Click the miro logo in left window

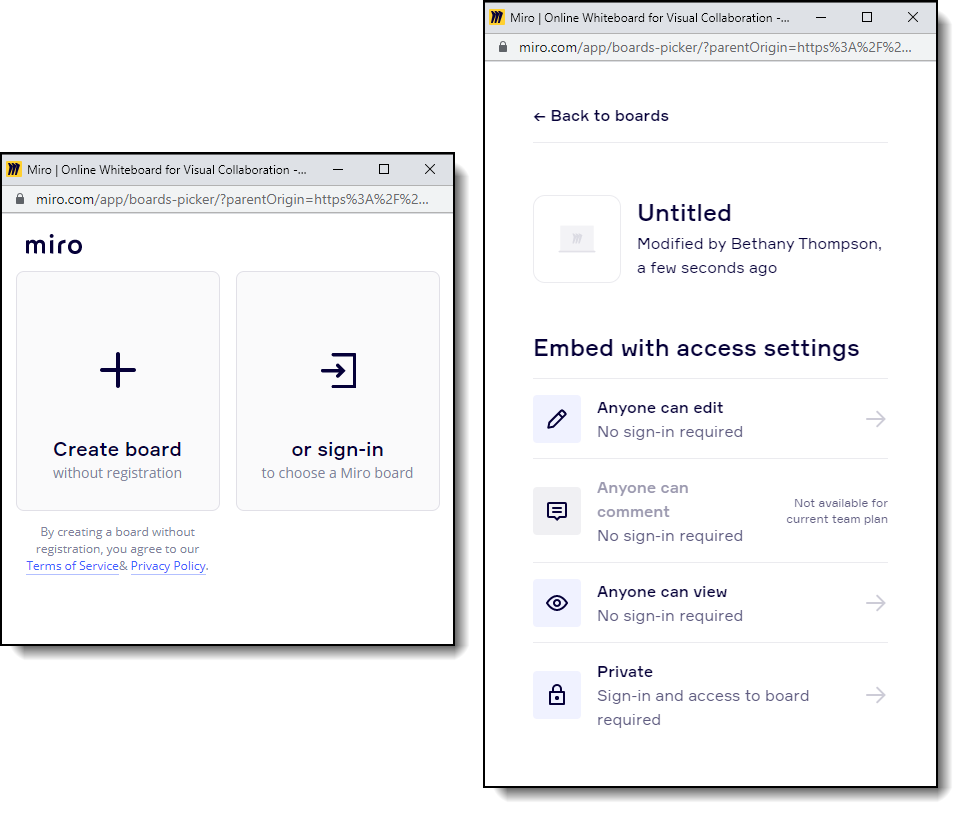[x=54, y=245]
